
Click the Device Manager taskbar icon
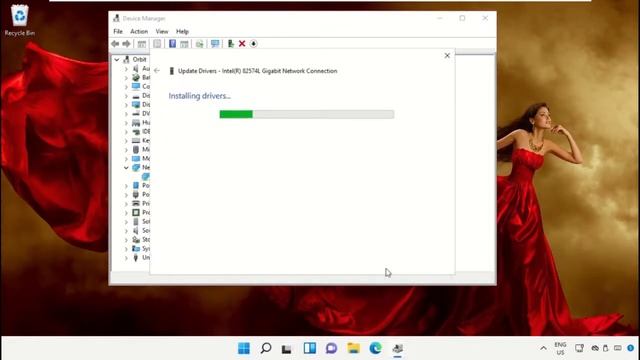[x=398, y=348]
